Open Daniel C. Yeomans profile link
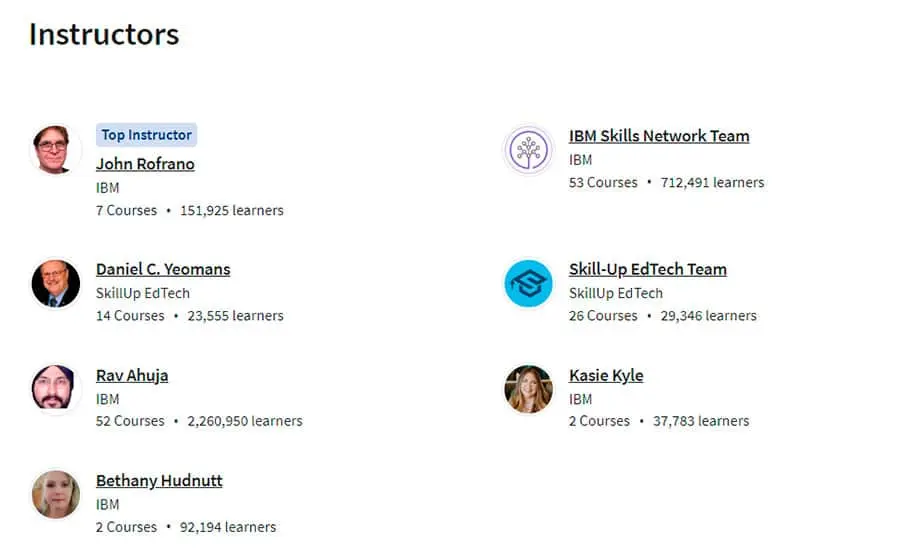This screenshot has width=900, height=557. pyautogui.click(x=163, y=269)
